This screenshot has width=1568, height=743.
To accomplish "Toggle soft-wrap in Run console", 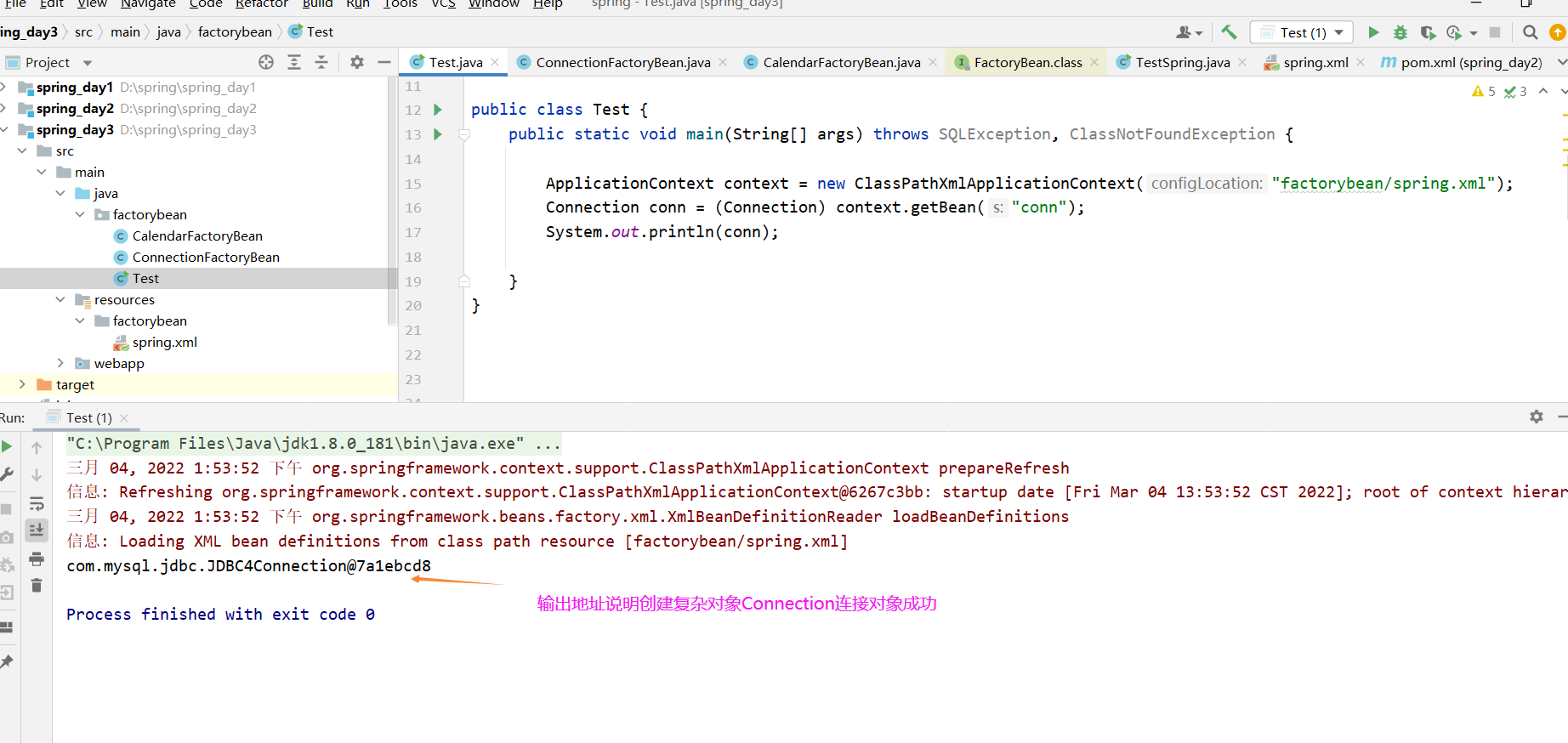I will coord(37,504).
